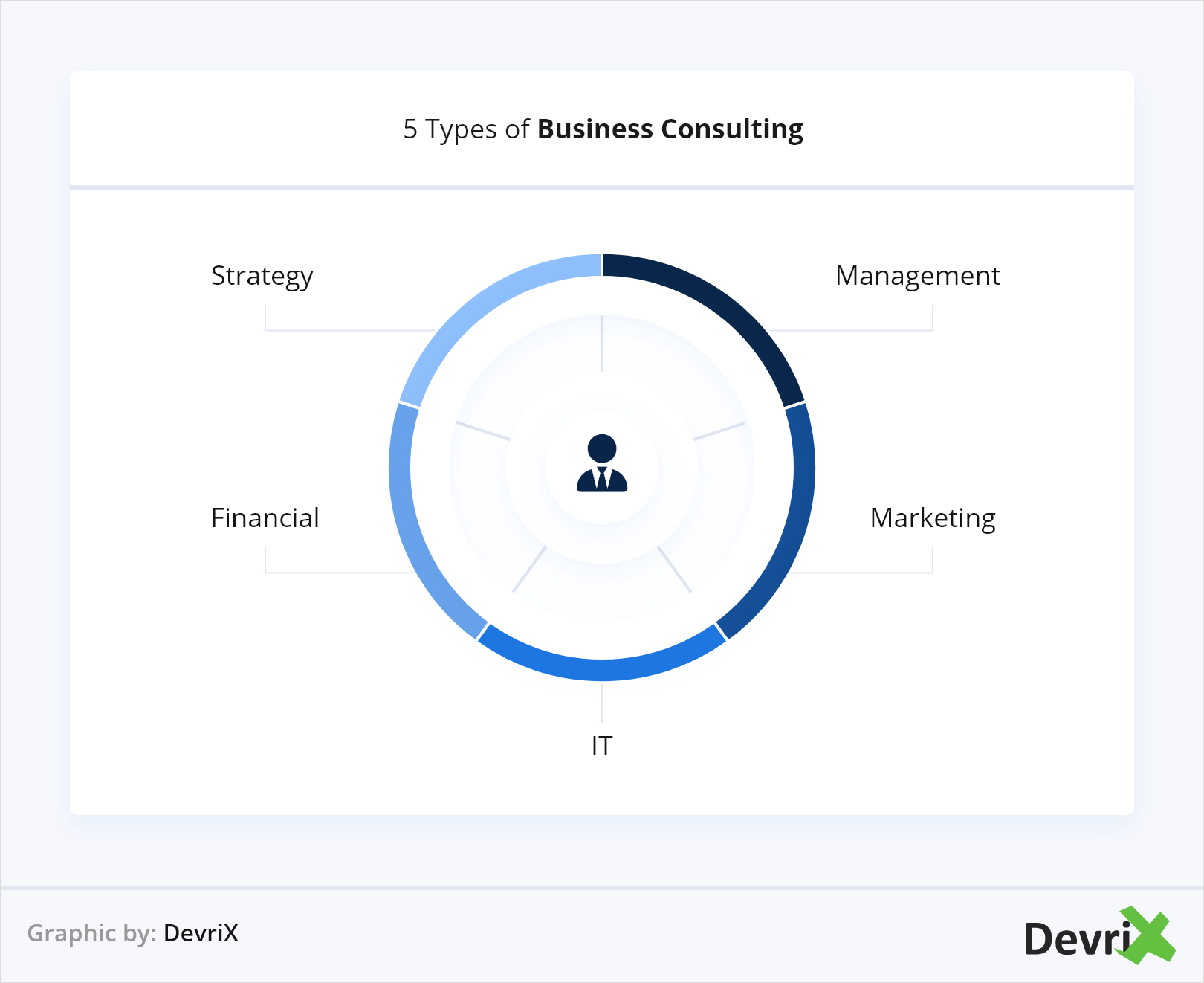Click the DevriX logo wordmark

click(x=1078, y=938)
